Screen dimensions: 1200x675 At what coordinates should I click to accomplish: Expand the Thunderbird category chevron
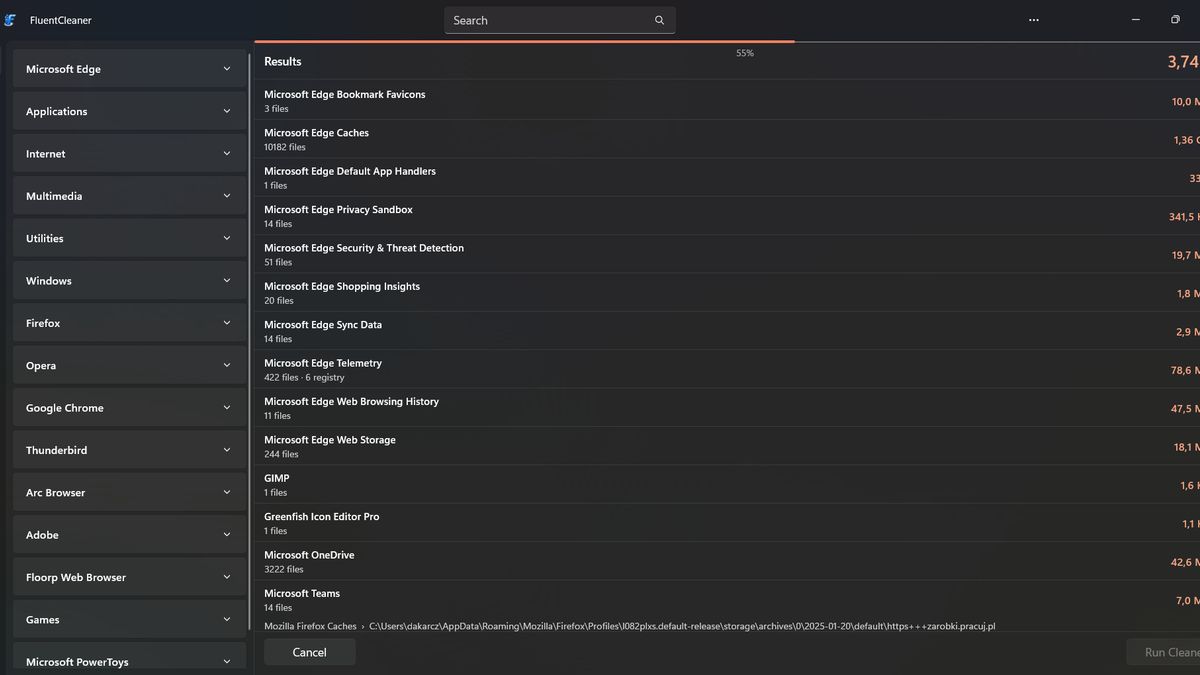tap(227, 451)
